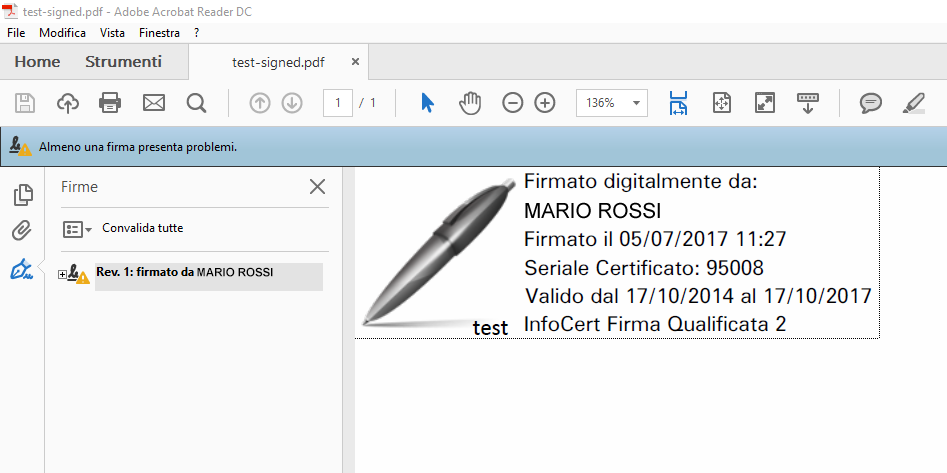Send file by email envelope icon
The width and height of the screenshot is (947, 473).
point(154,103)
